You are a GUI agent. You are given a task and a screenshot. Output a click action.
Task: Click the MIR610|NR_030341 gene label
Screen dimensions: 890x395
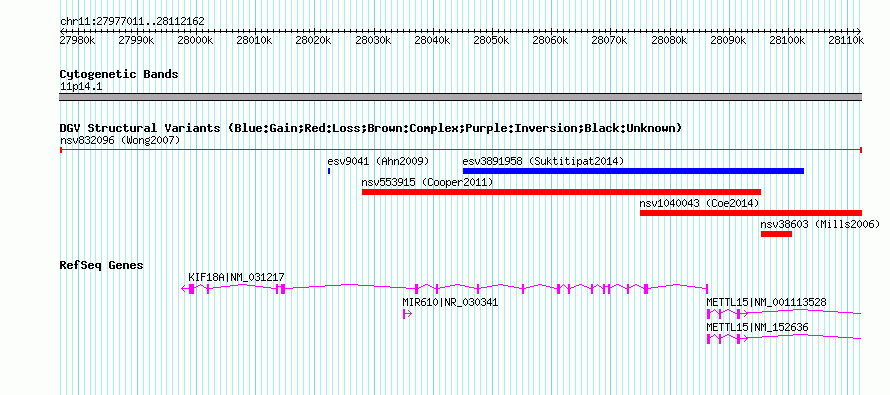tap(450, 302)
